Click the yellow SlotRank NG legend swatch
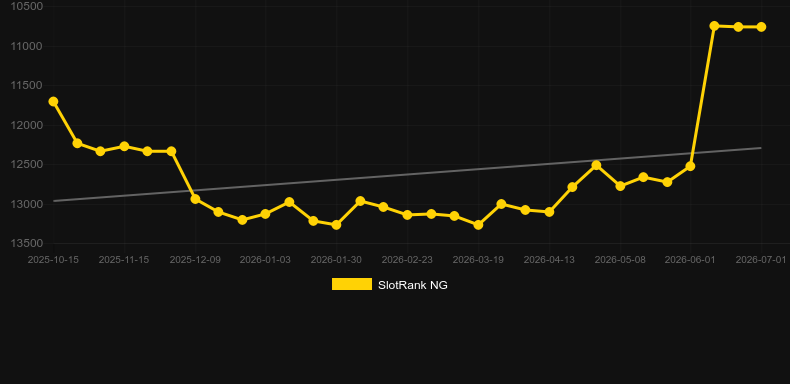This screenshot has width=790, height=384. coord(352,284)
